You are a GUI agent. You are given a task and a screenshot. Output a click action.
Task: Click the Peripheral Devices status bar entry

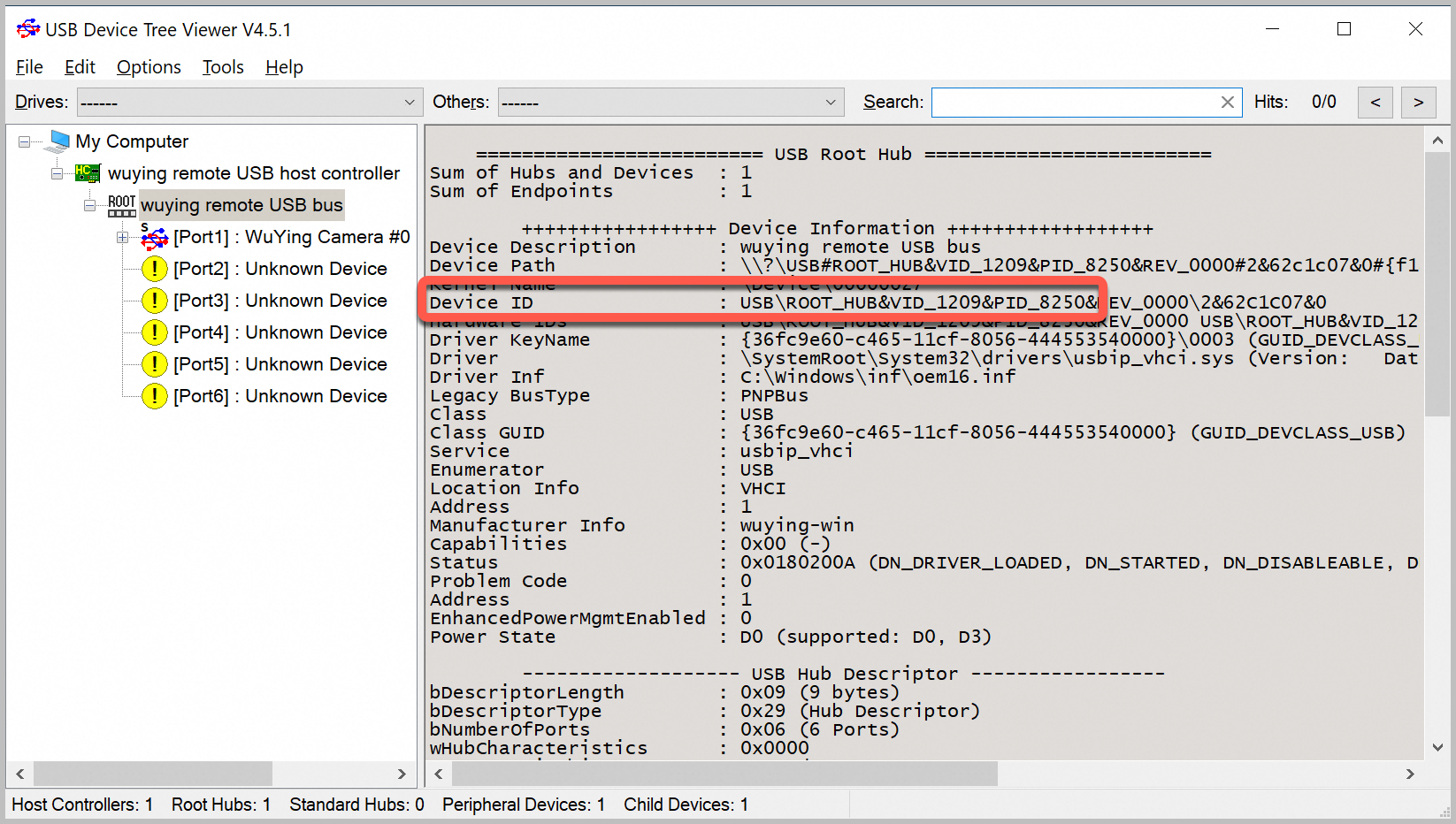pyautogui.click(x=524, y=805)
